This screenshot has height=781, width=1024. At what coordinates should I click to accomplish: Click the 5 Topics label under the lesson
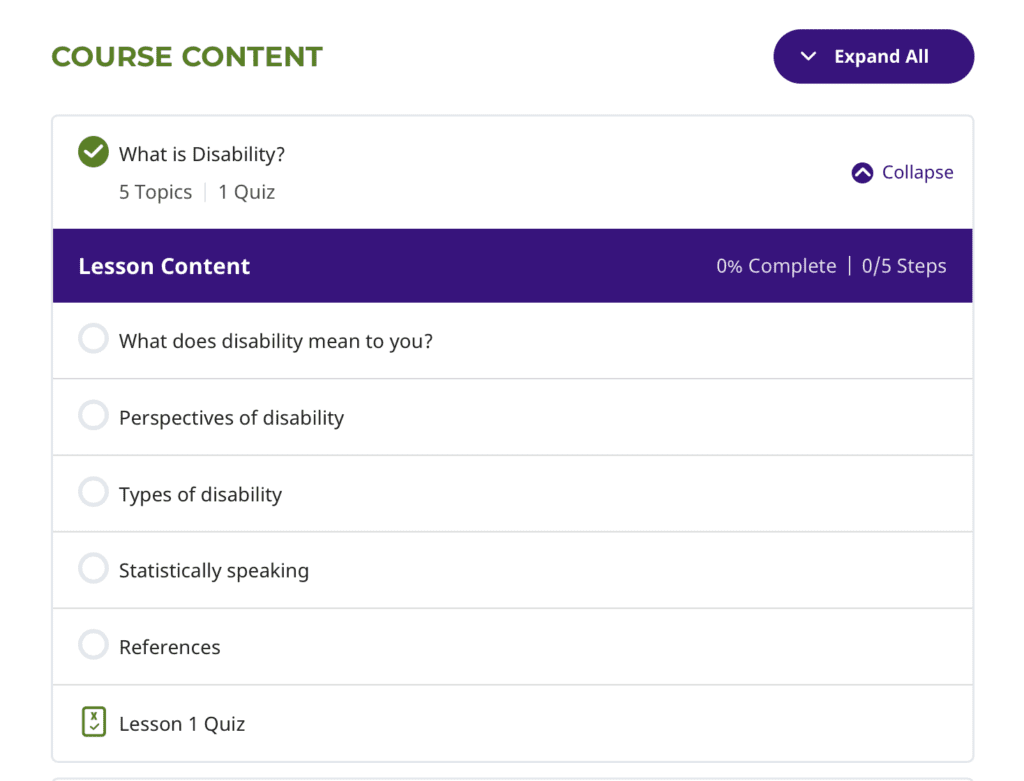[x=155, y=191]
